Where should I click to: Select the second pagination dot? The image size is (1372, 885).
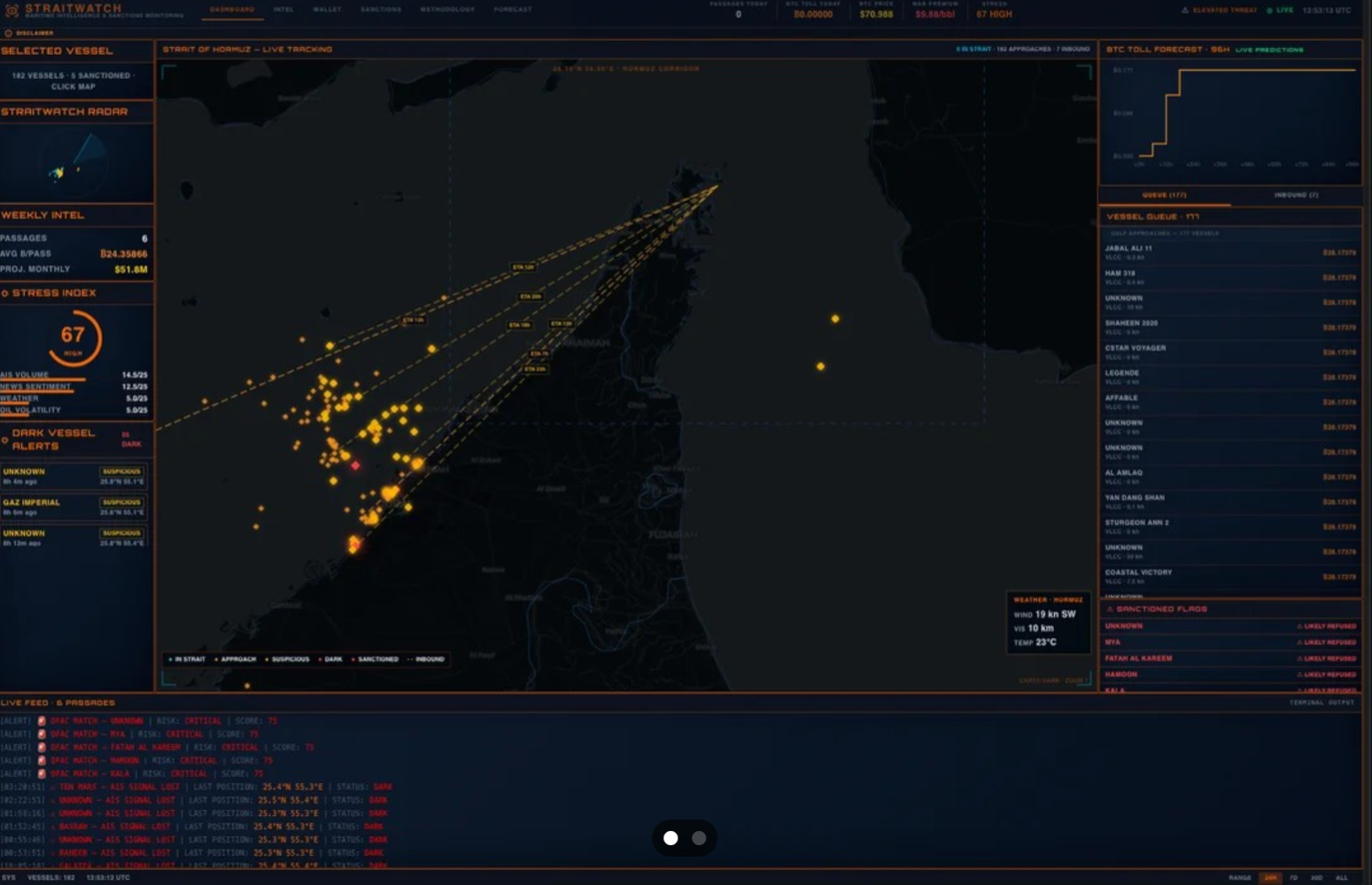pos(699,838)
